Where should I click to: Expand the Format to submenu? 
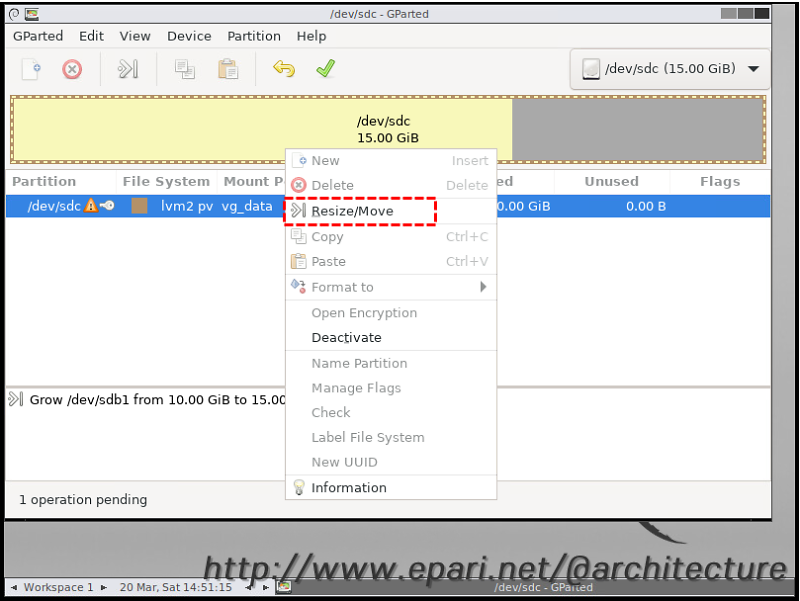[x=391, y=287]
